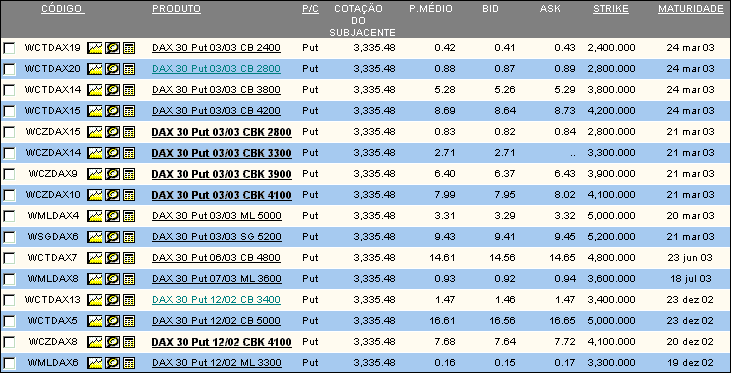Tick the checkbox for WCTDAX19
Screen dimensions: 731x373
[x=9, y=48]
